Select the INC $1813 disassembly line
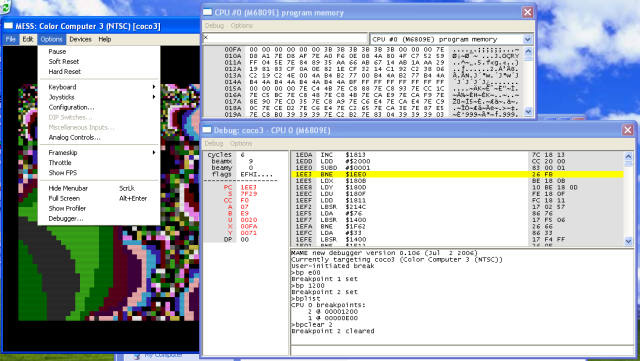Screen dimensions: 640x361 (458, 155)
